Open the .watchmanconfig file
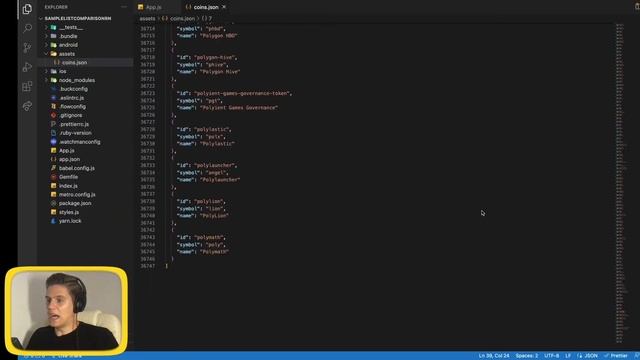640x360 pixels. [x=80, y=142]
